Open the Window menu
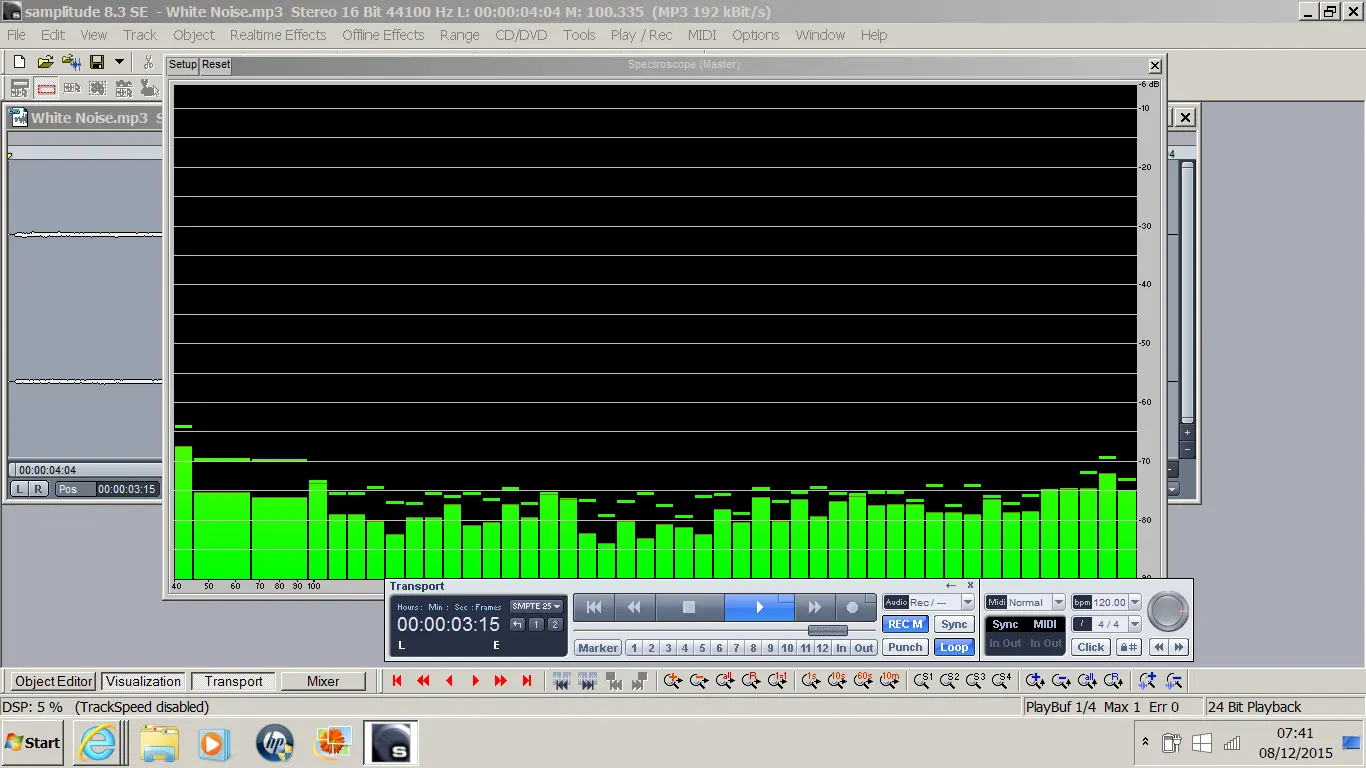 (x=820, y=35)
